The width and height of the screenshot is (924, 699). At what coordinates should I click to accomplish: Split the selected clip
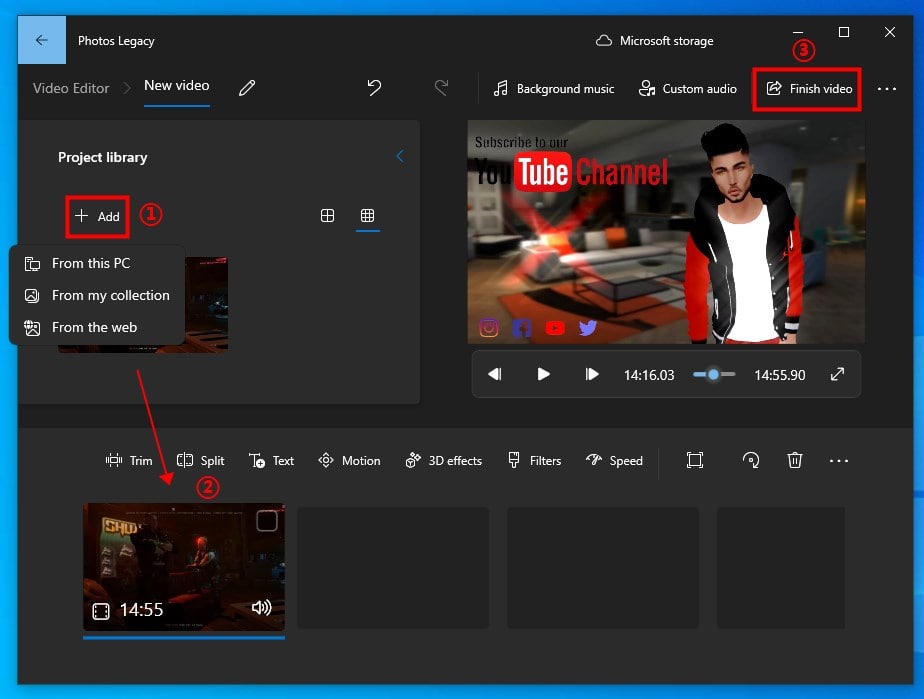pos(201,461)
